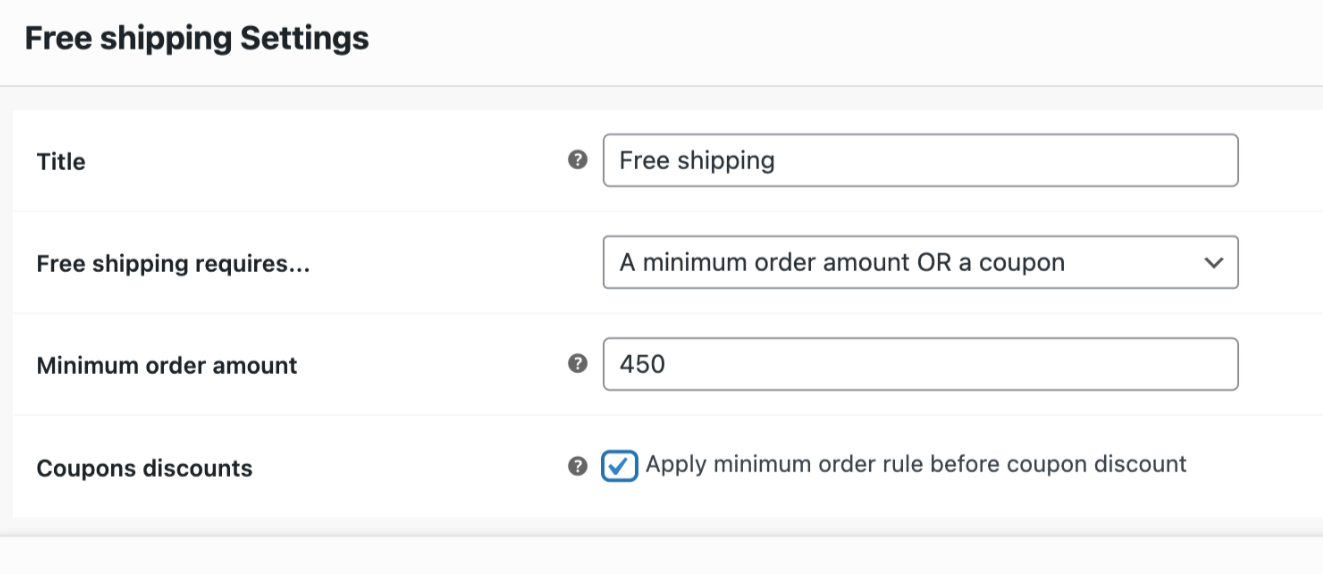Place cursor on the 'Free shipping' title value
This screenshot has width=1323, height=574.
pyautogui.click(x=697, y=160)
